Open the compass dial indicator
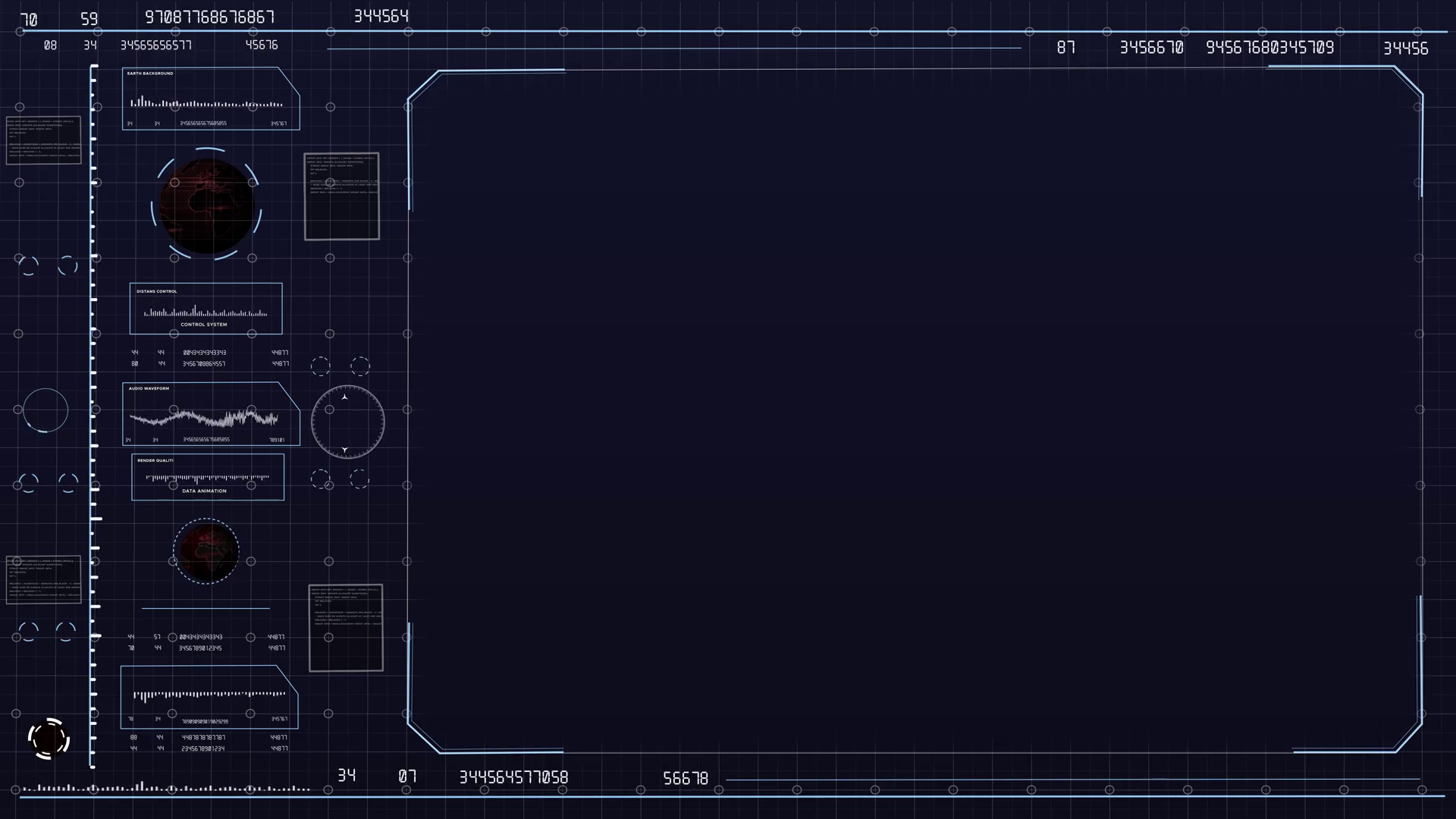The image size is (1456, 819). pyautogui.click(x=347, y=422)
